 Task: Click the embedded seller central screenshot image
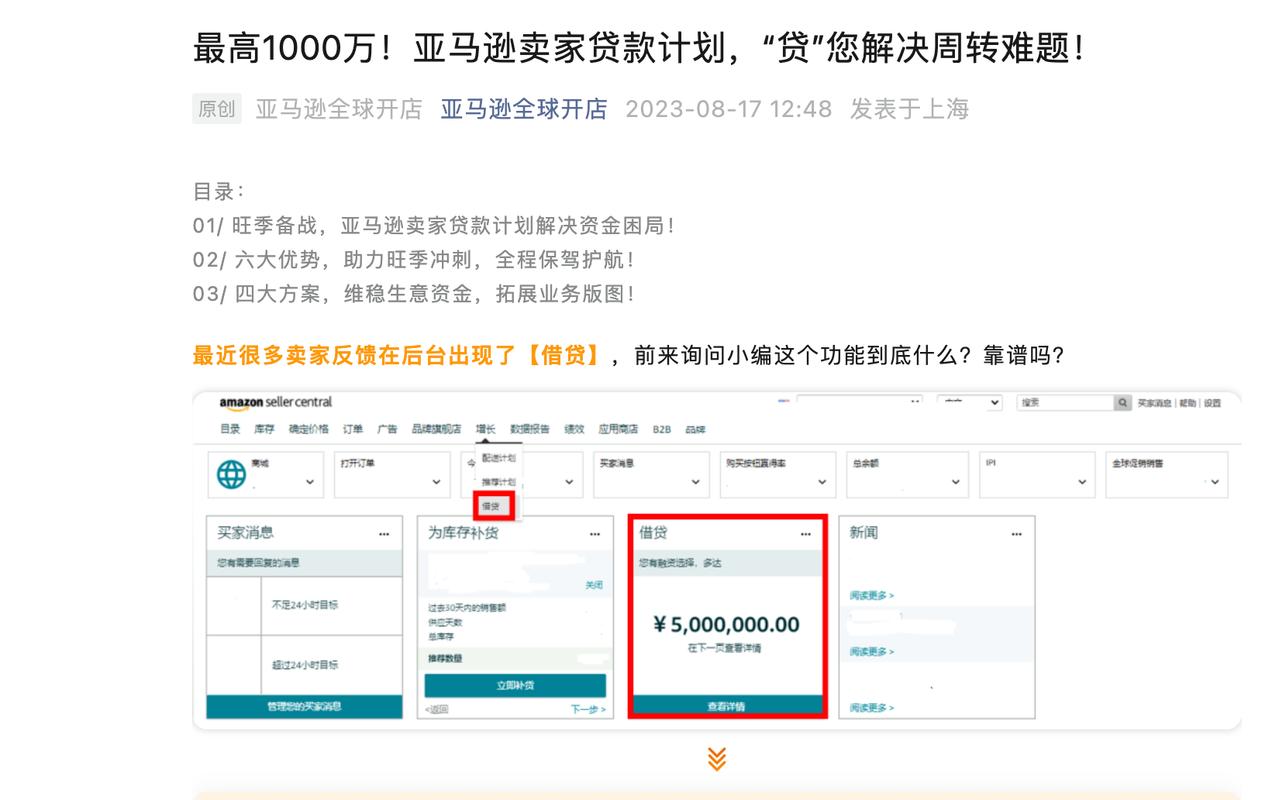716,560
